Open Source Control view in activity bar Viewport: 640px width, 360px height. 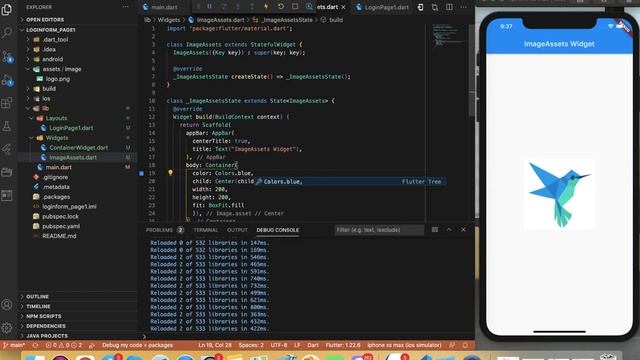pos(7,57)
